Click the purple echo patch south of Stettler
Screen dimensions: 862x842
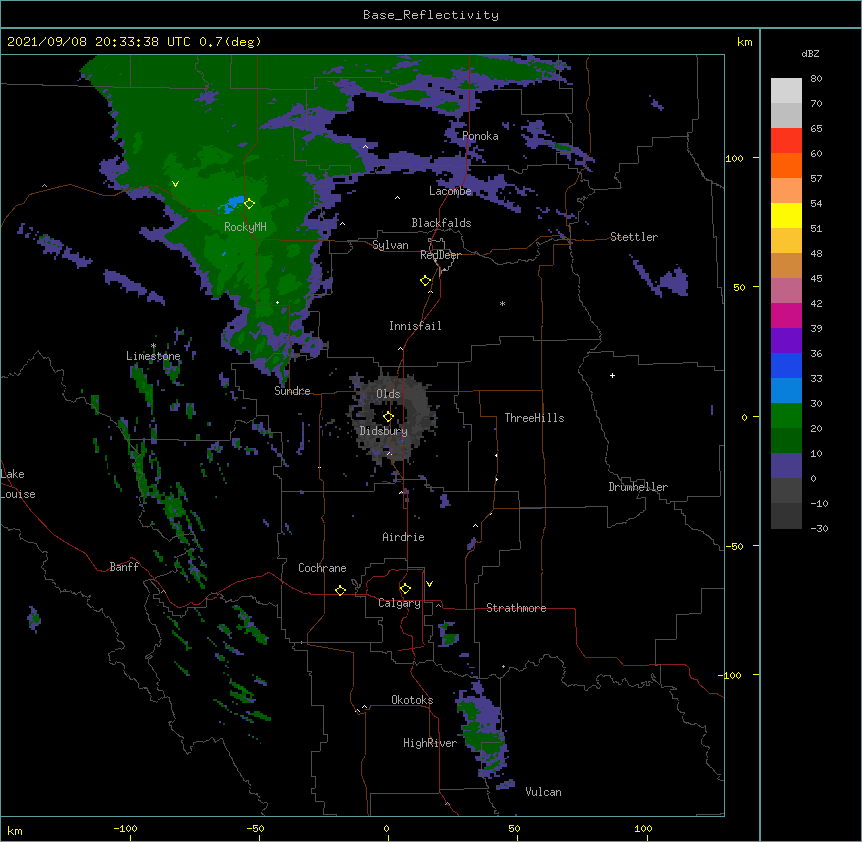pos(674,281)
